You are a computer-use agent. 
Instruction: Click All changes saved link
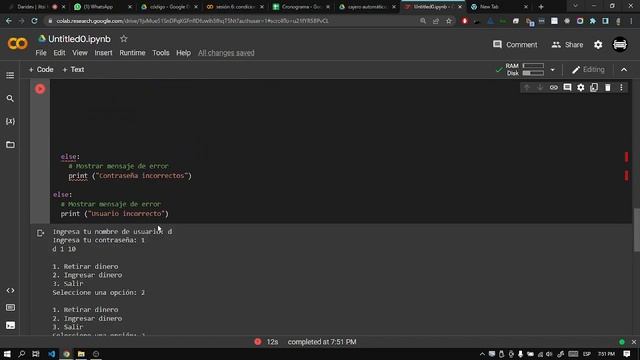226,53
